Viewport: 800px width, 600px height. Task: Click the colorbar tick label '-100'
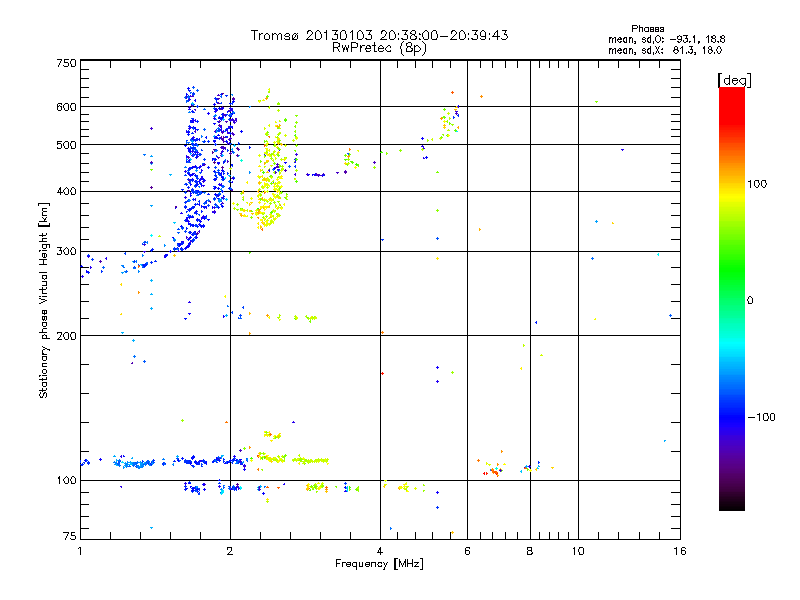tap(761, 417)
